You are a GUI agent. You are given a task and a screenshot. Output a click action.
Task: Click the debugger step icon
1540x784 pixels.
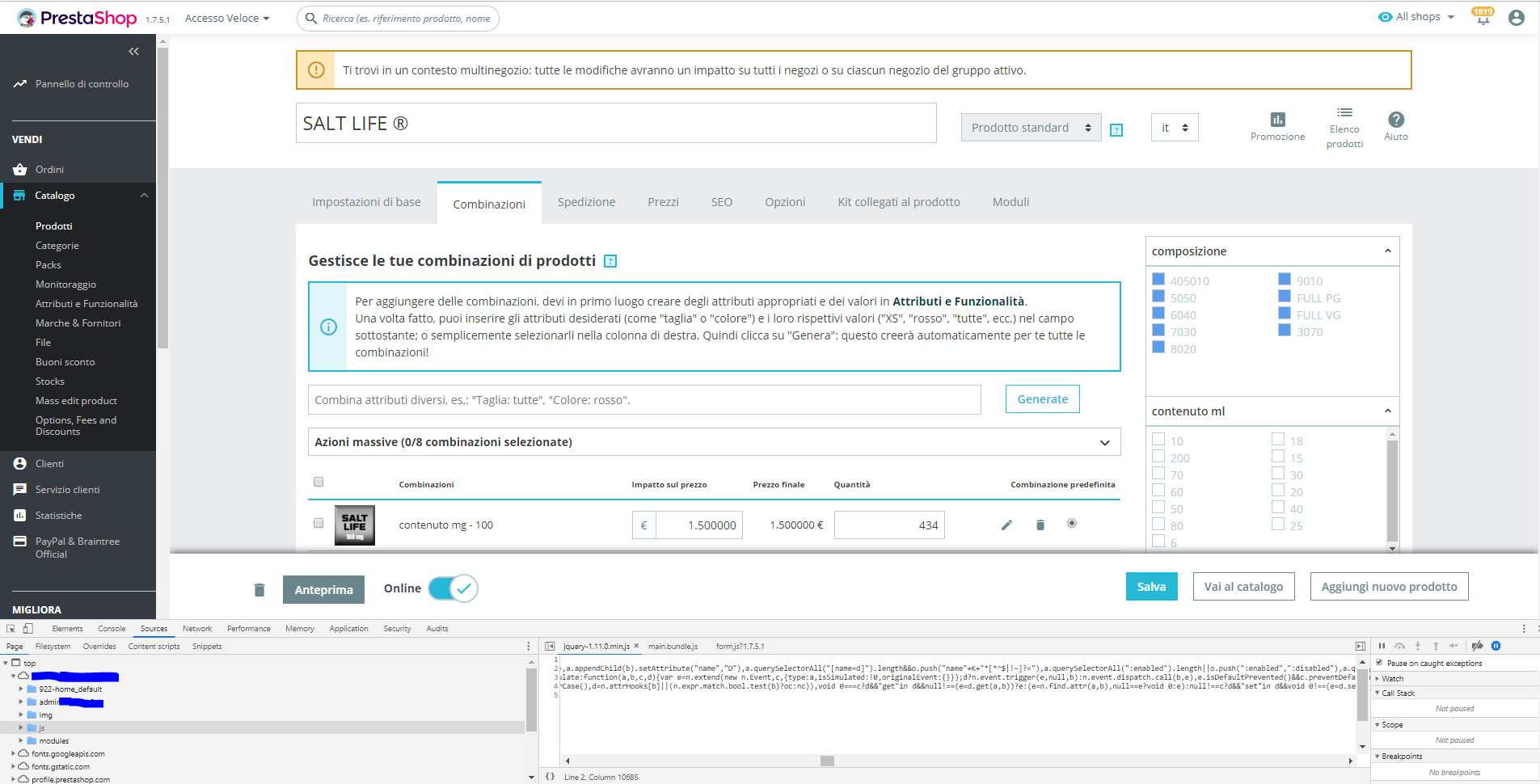point(1454,646)
